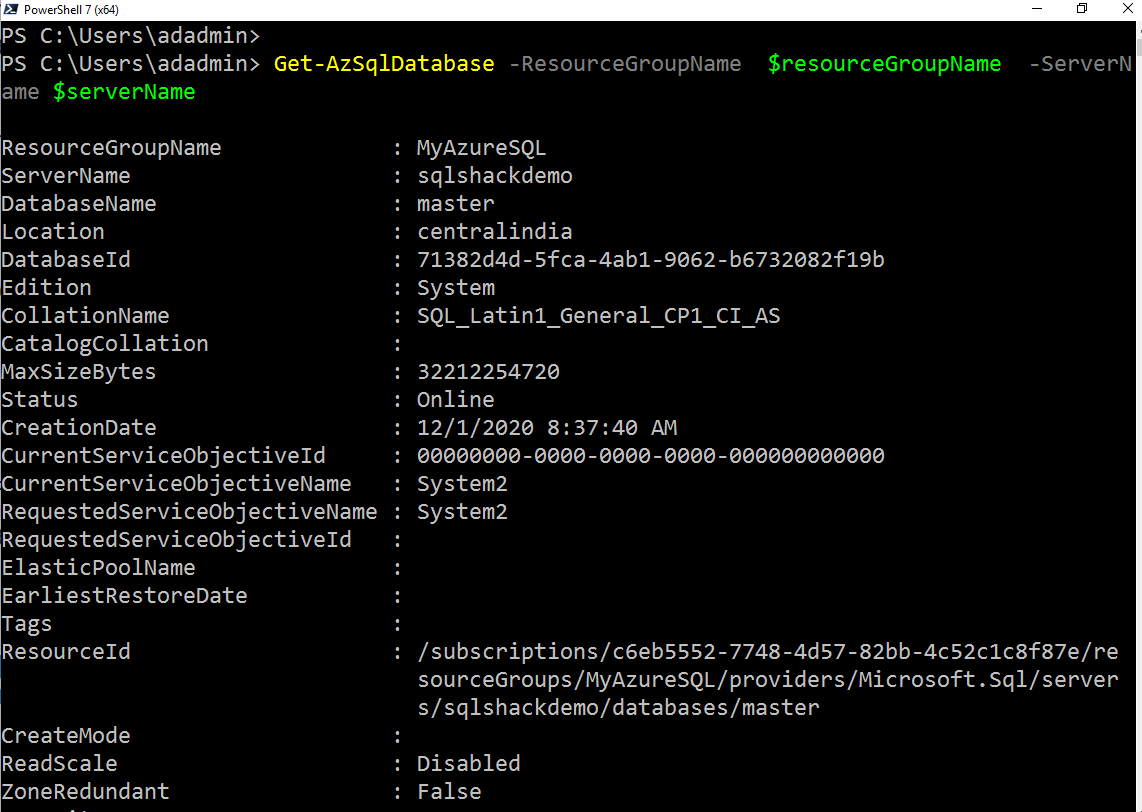Click the ReadScale Disabled value

point(468,764)
